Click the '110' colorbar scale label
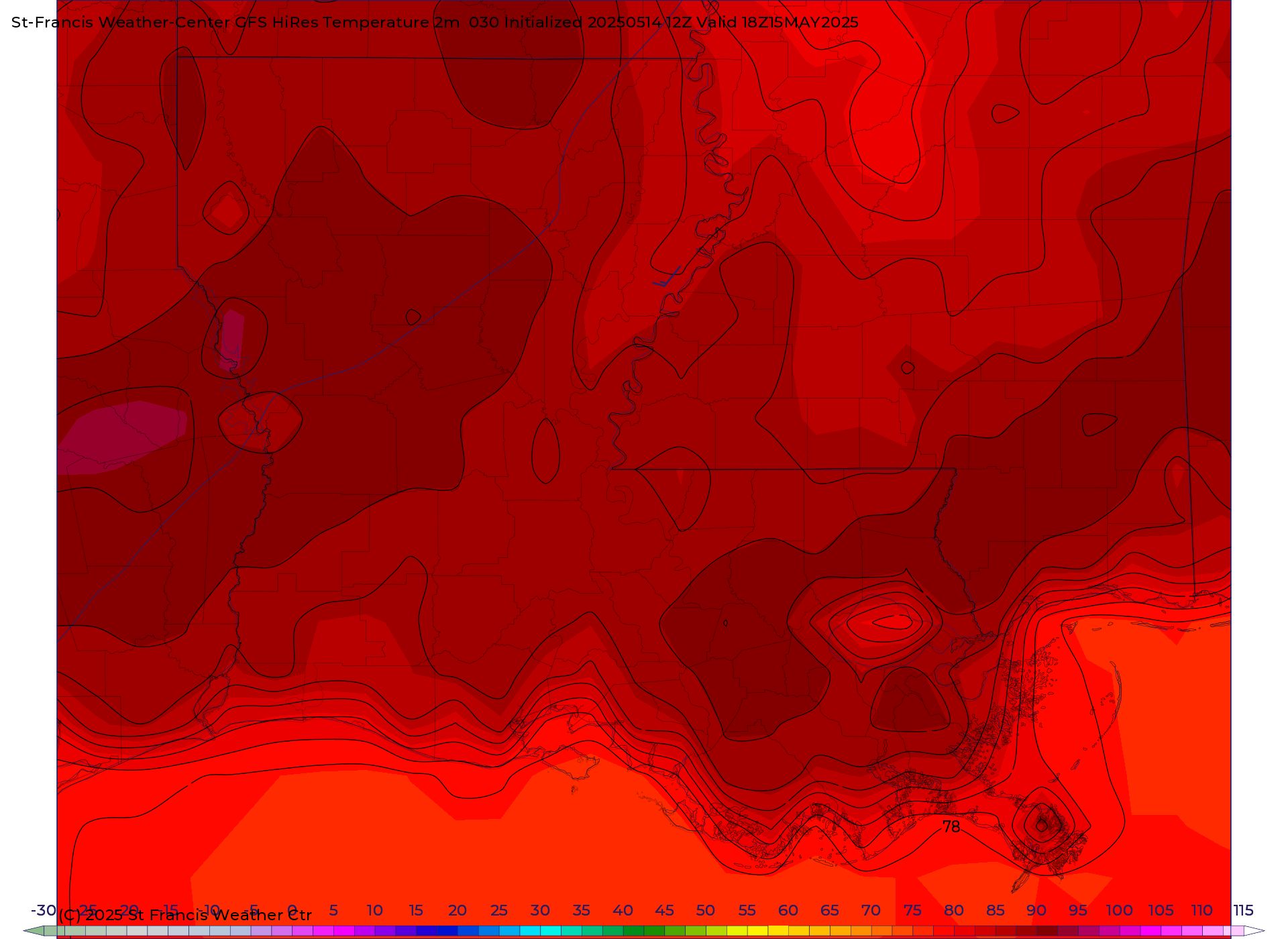 (1202, 910)
